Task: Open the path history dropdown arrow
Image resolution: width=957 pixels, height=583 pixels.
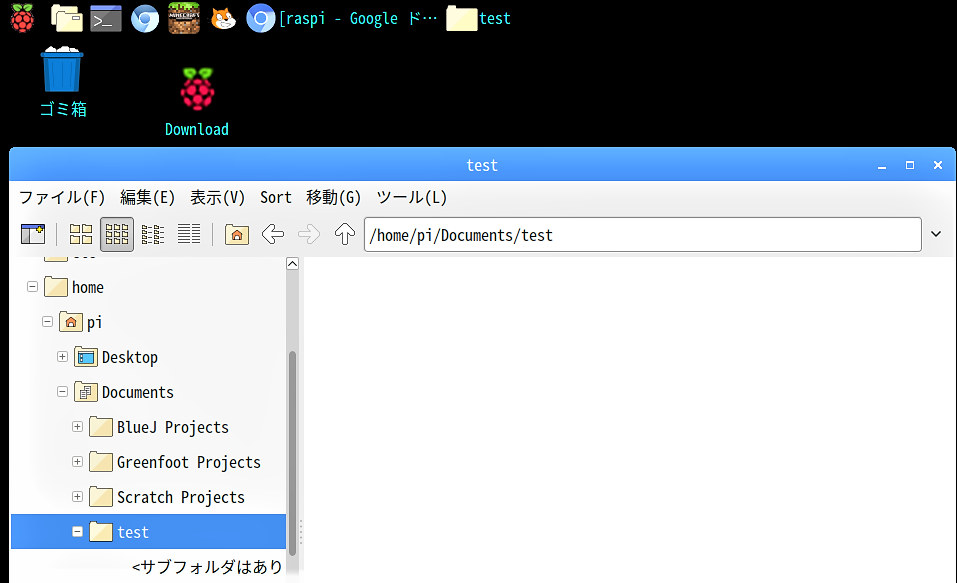Action: pos(936,234)
